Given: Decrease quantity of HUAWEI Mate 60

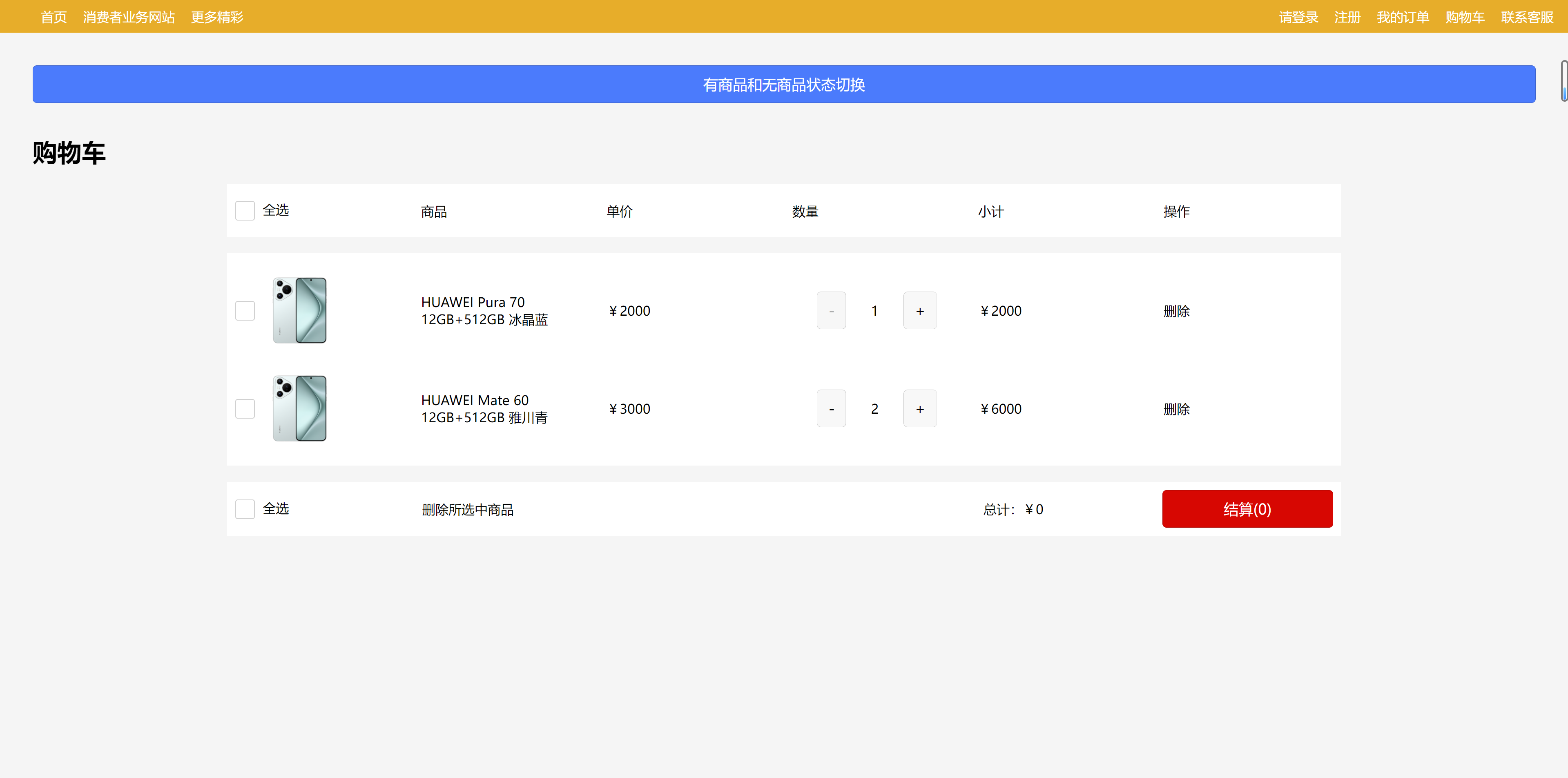Looking at the screenshot, I should tap(831, 408).
